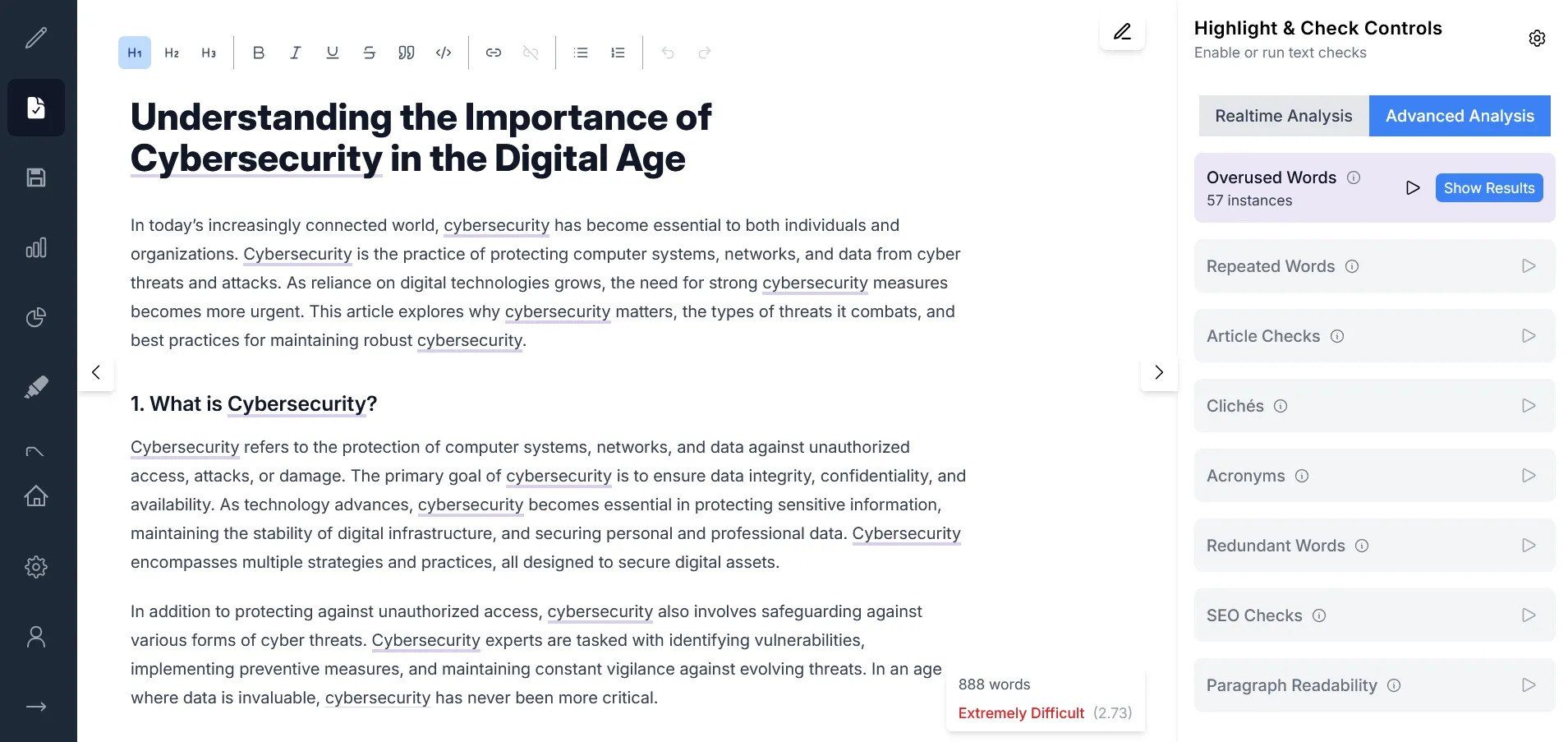Insert a code block

[444, 53]
